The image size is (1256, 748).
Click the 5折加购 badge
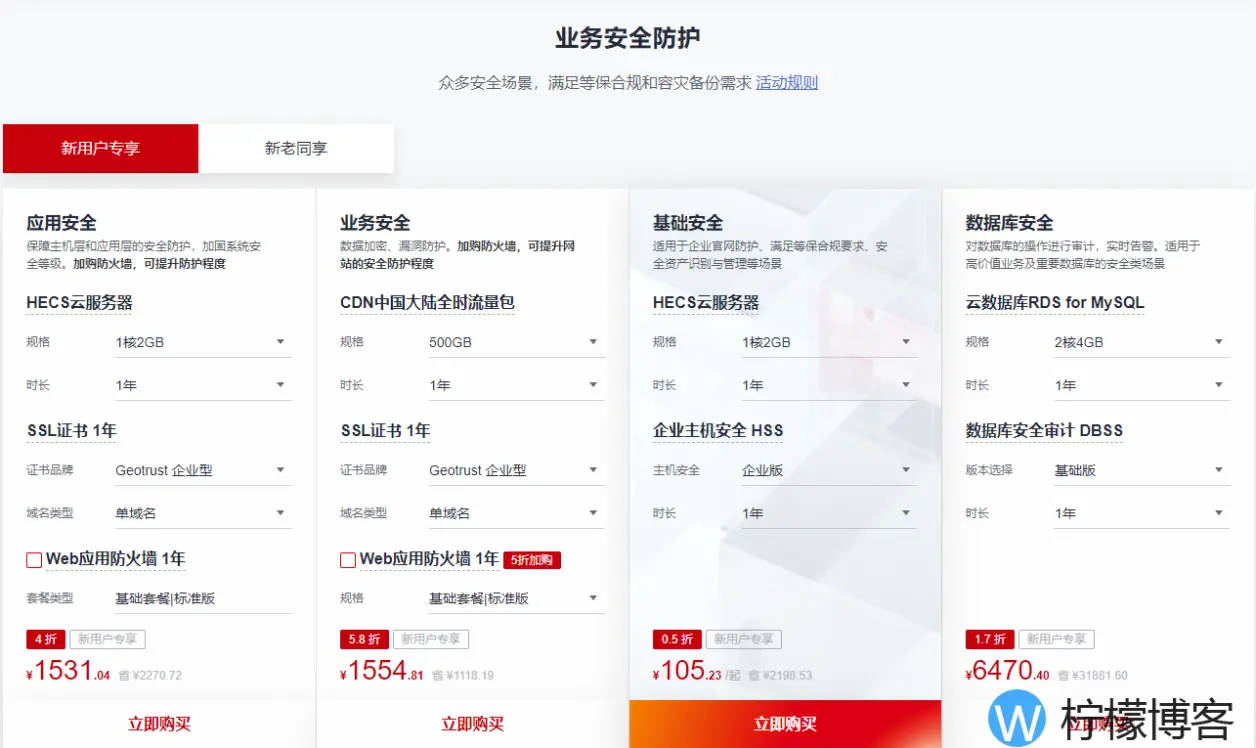tap(532, 560)
